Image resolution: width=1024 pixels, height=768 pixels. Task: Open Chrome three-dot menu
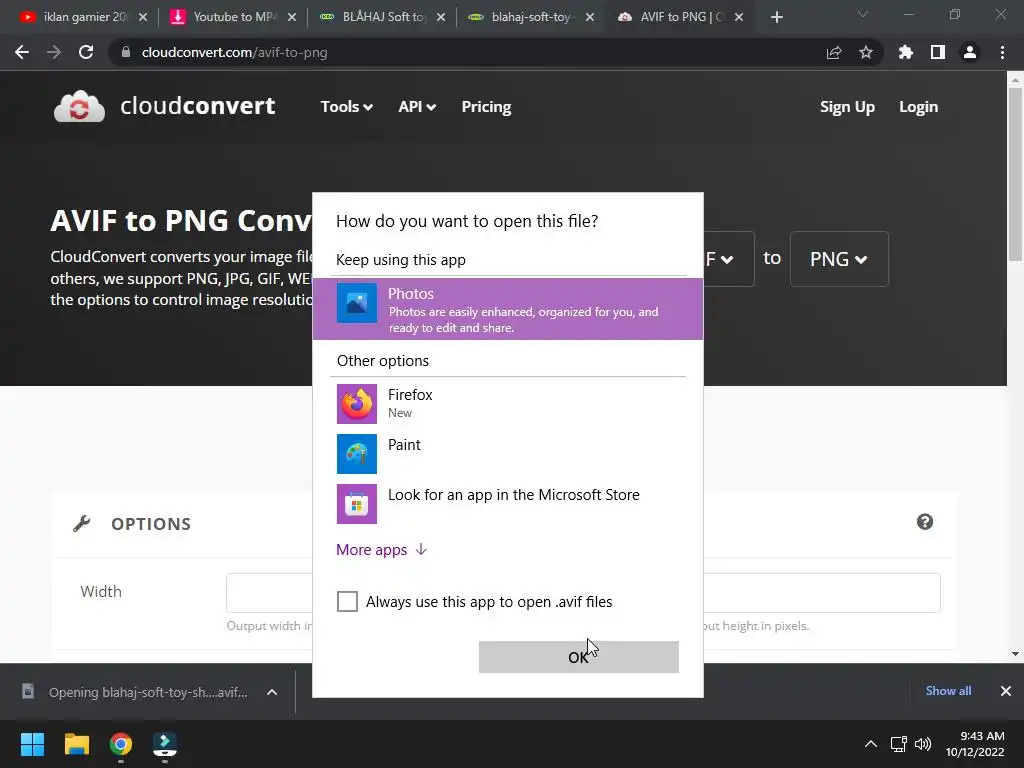pos(1002,52)
